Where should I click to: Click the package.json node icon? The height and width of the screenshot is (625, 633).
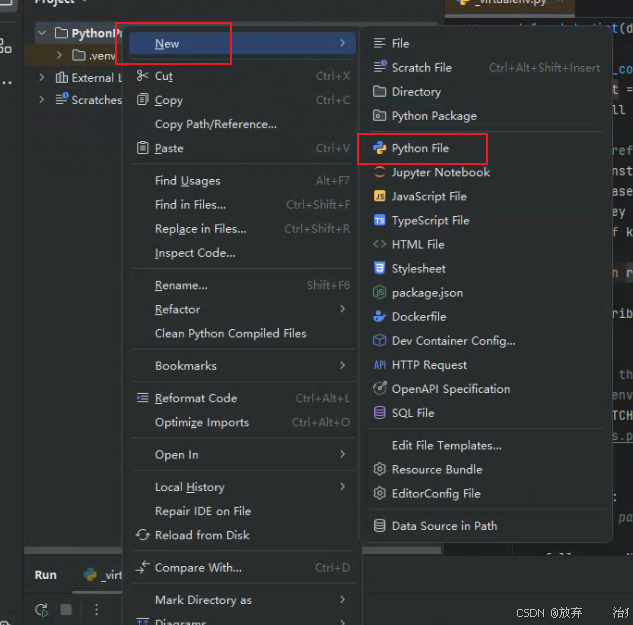379,292
